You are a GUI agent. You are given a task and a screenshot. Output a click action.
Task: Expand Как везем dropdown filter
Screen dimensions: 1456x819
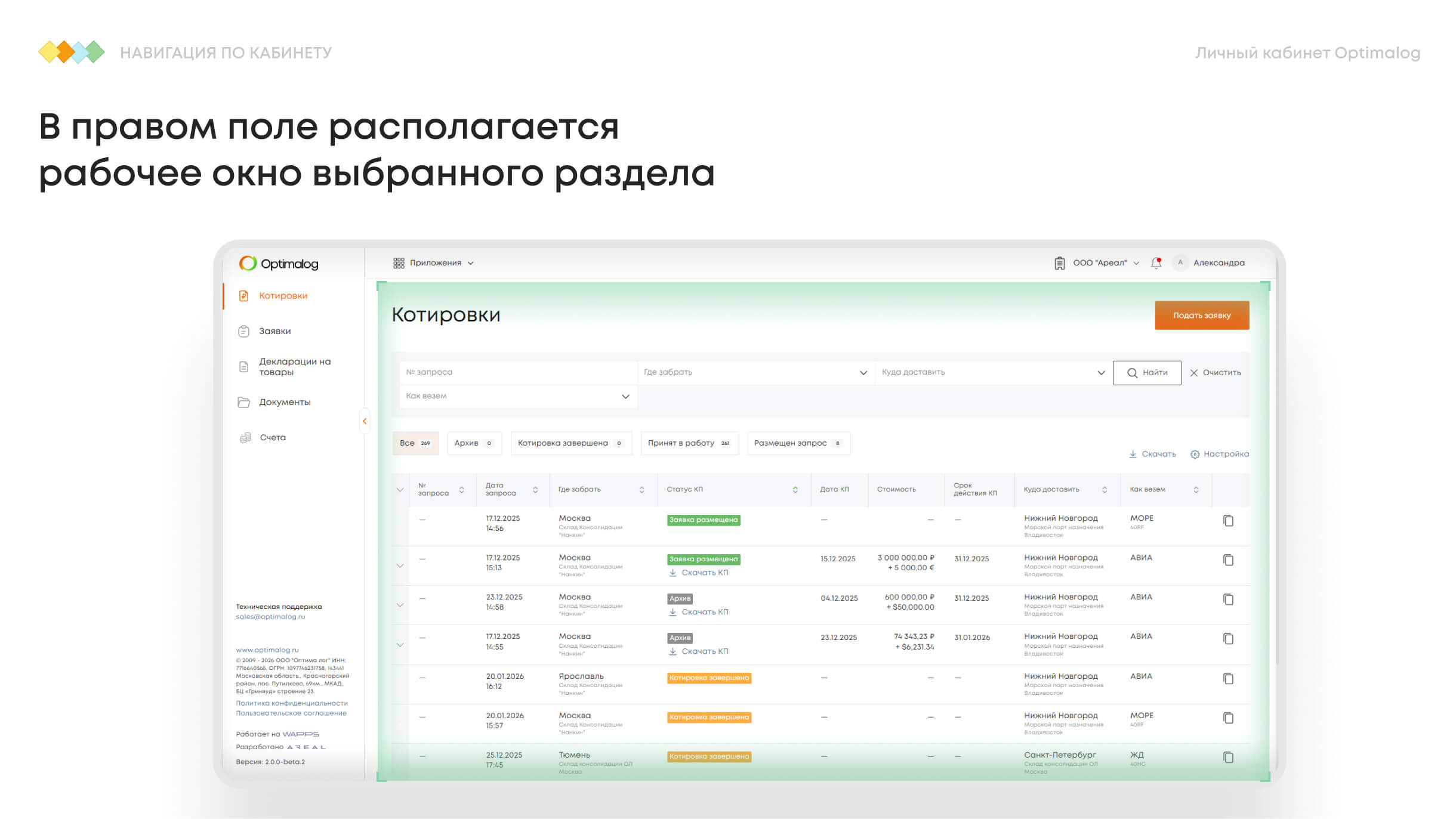coord(517,396)
